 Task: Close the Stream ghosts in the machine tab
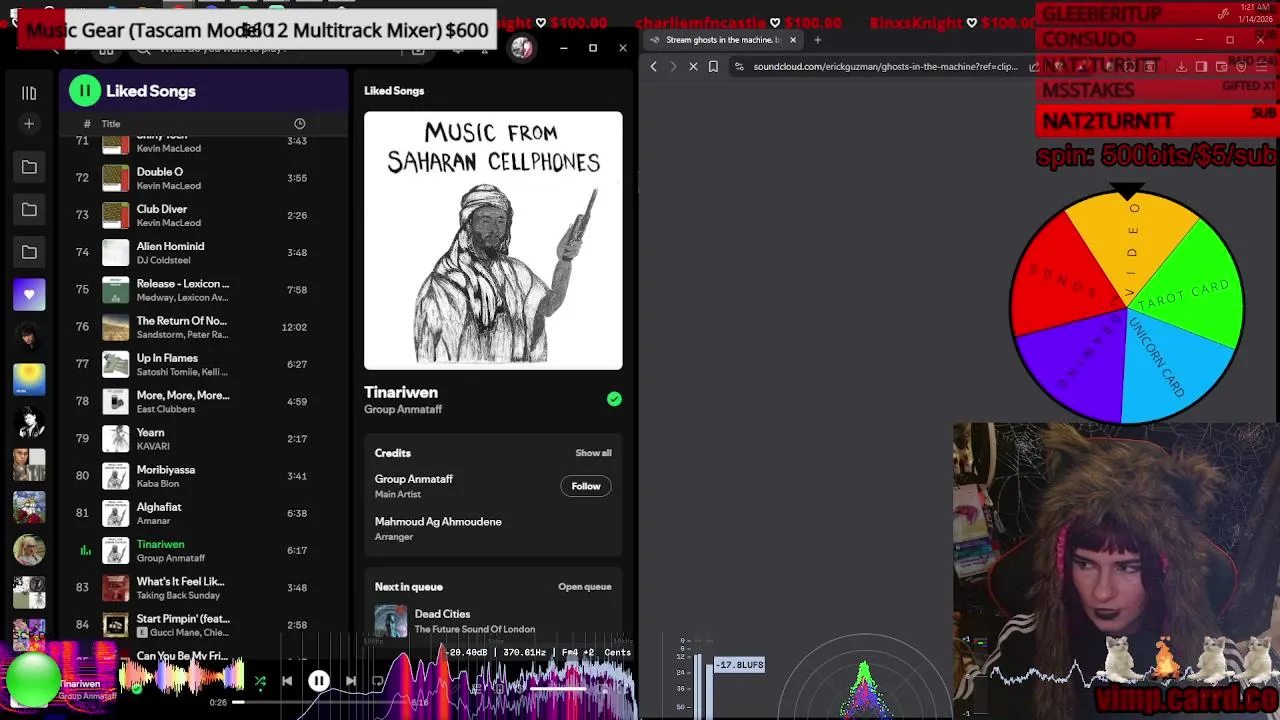pos(793,40)
